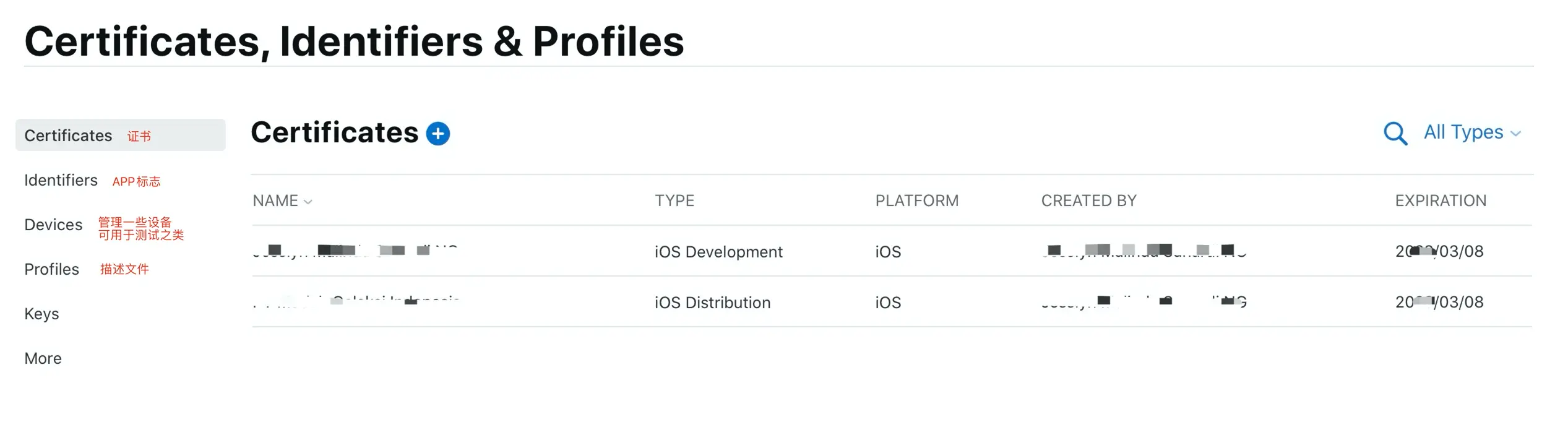
Task: Click the iOS Distribution certificate name
Action: click(x=356, y=301)
